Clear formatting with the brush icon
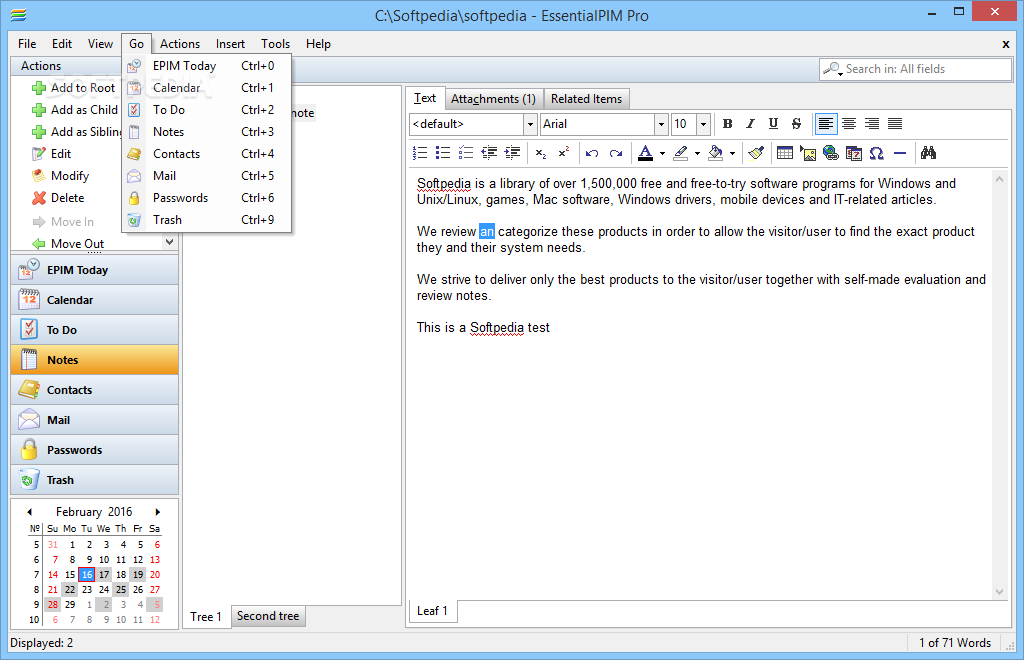The width and height of the screenshot is (1024, 660). pos(756,153)
